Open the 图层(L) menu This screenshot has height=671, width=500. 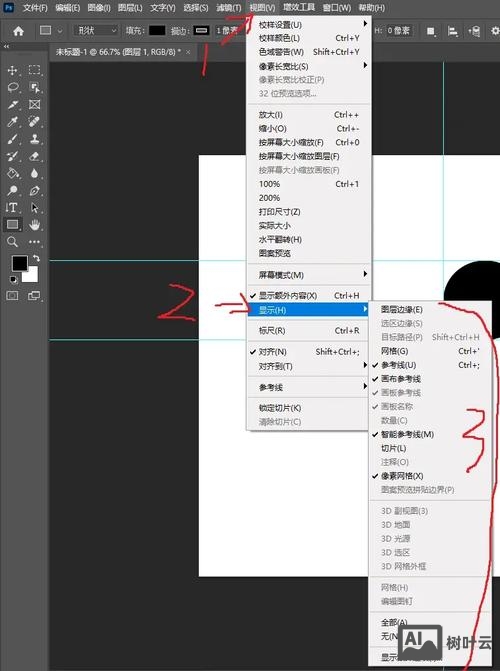tap(130, 8)
